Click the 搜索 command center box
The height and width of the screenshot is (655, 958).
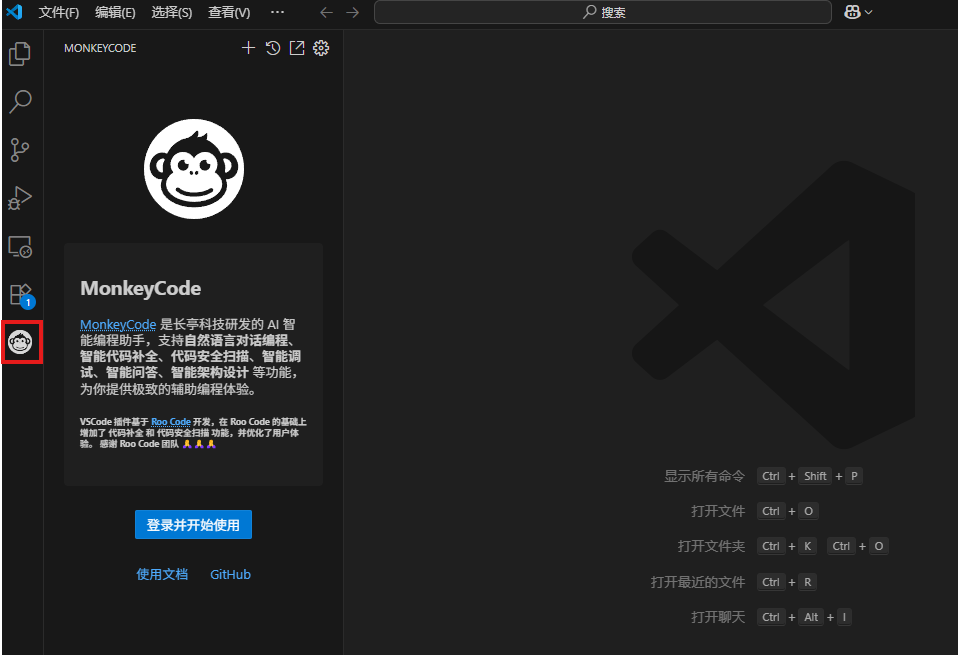[x=602, y=12]
